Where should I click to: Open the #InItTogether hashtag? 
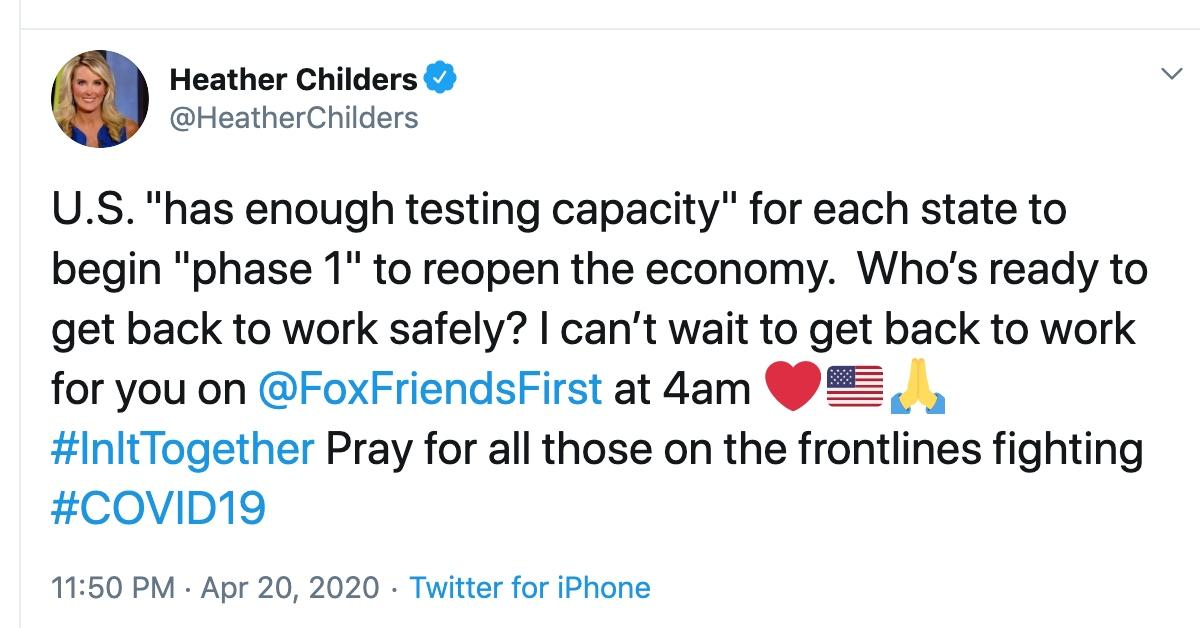[182, 449]
